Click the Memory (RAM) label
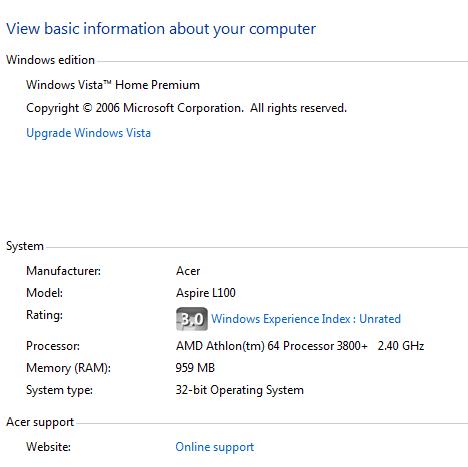 click(68, 368)
